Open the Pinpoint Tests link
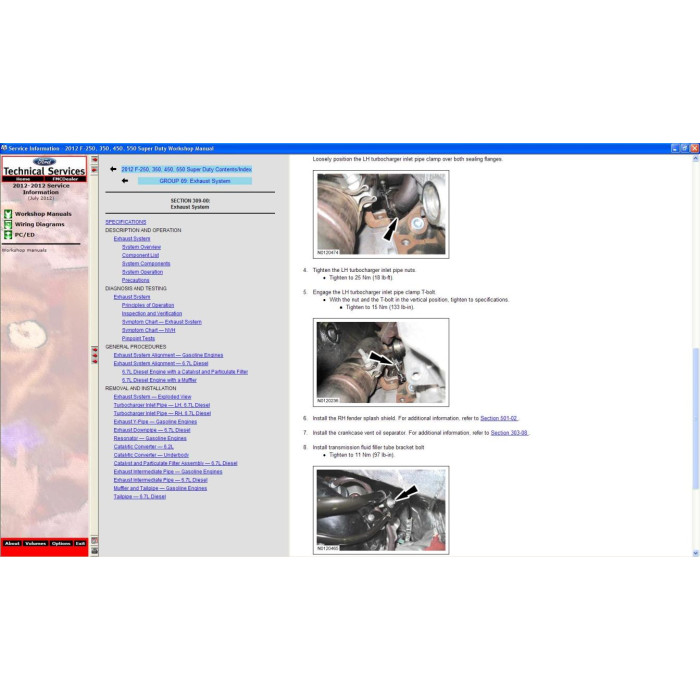The image size is (700, 700). coord(138,338)
